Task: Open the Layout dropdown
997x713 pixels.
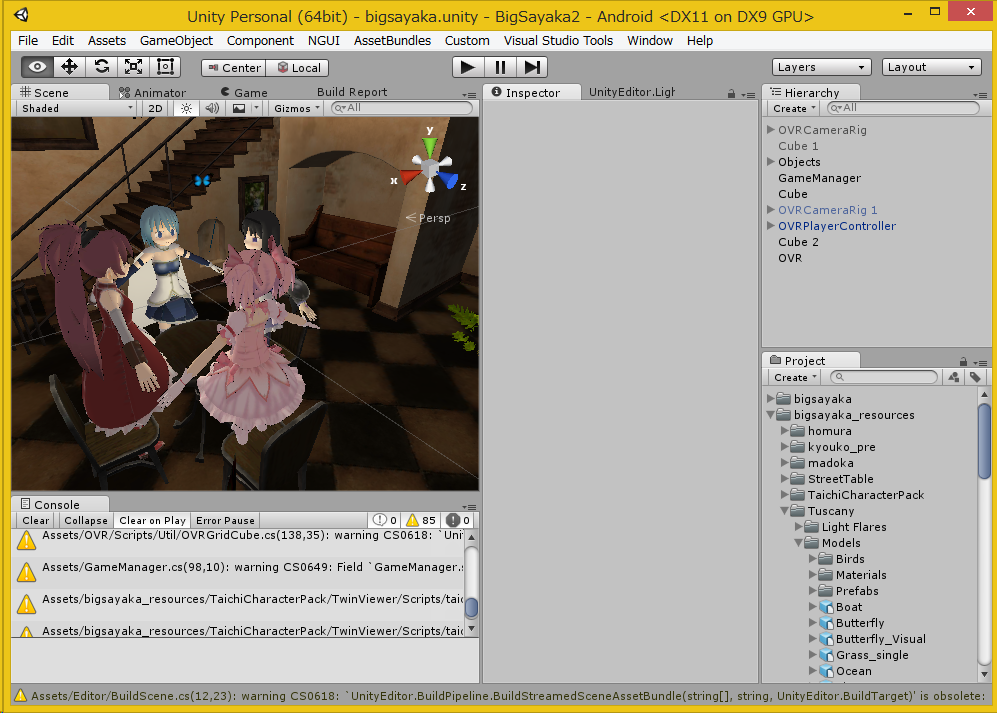Action: point(931,67)
